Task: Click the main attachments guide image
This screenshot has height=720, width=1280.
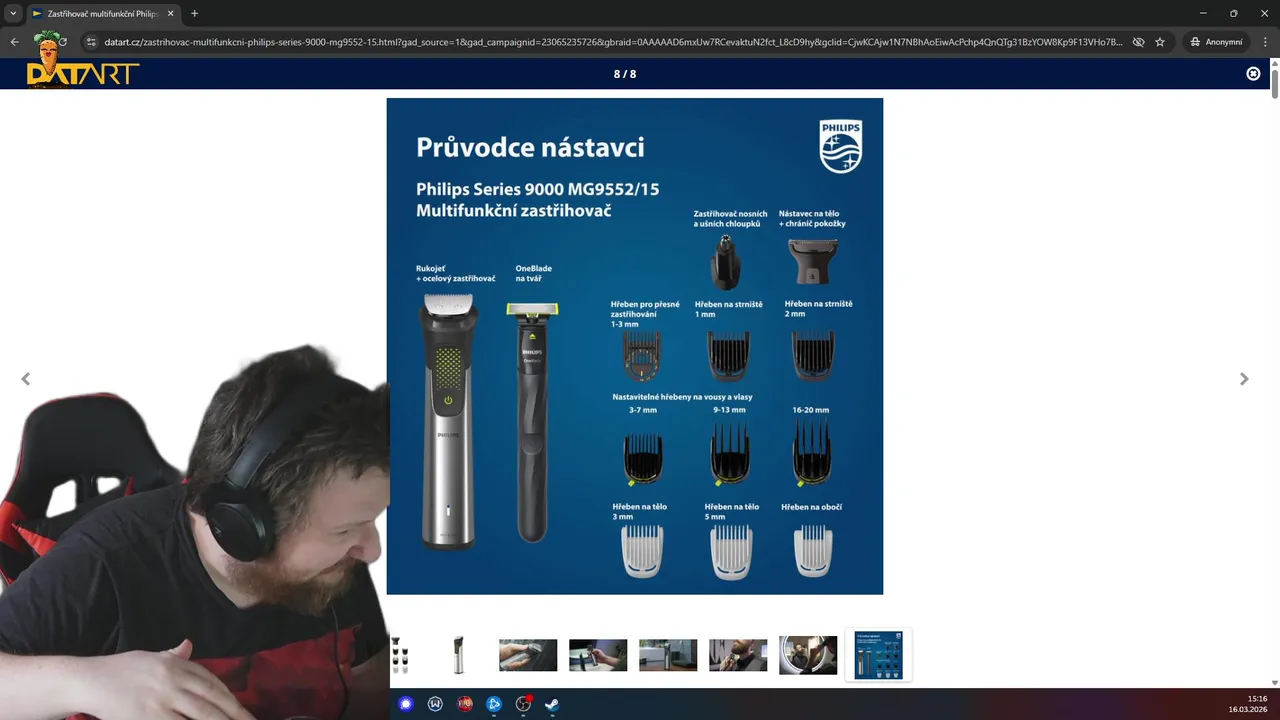Action: [635, 346]
